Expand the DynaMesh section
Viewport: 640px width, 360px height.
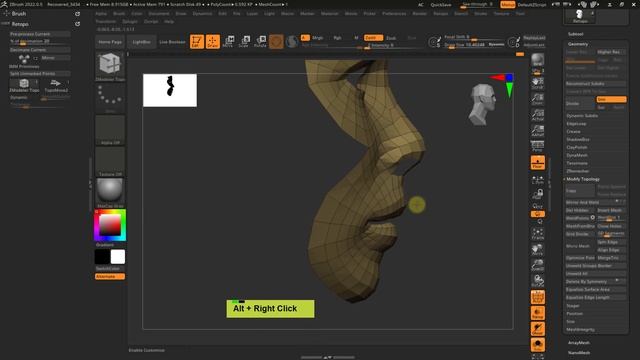[577, 155]
